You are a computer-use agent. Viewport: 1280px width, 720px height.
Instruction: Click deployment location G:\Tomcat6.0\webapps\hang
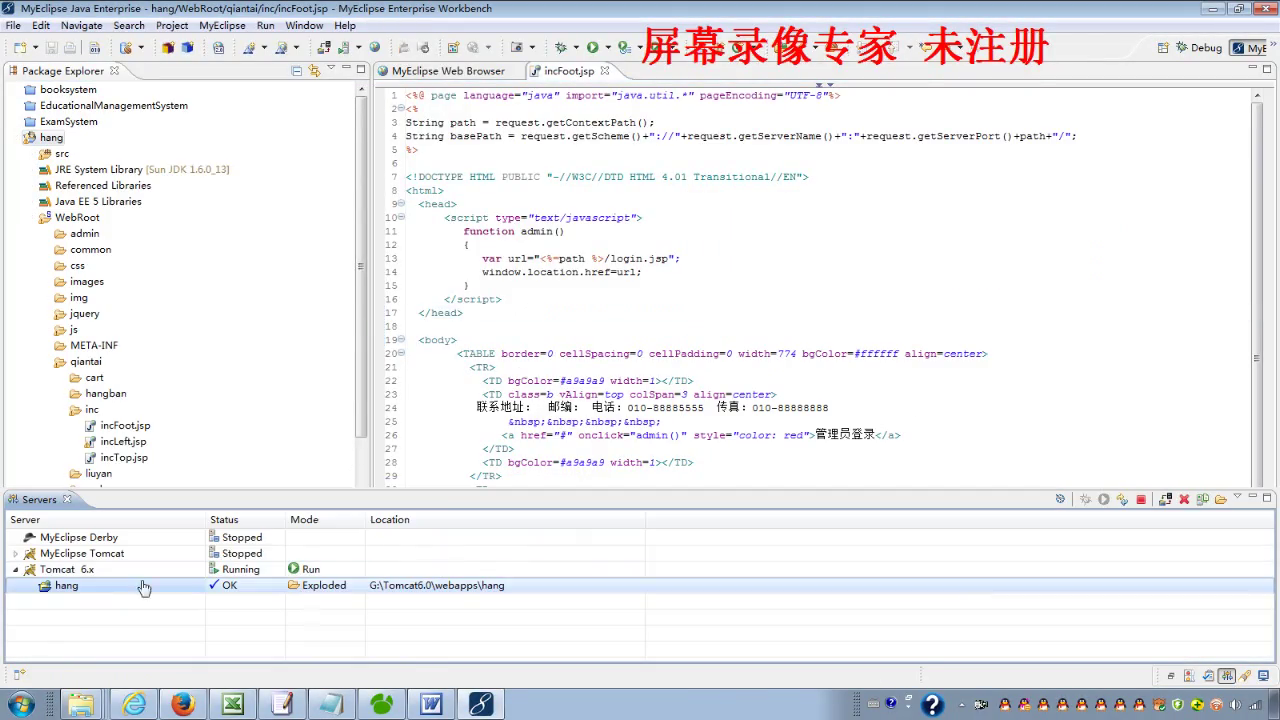click(437, 585)
